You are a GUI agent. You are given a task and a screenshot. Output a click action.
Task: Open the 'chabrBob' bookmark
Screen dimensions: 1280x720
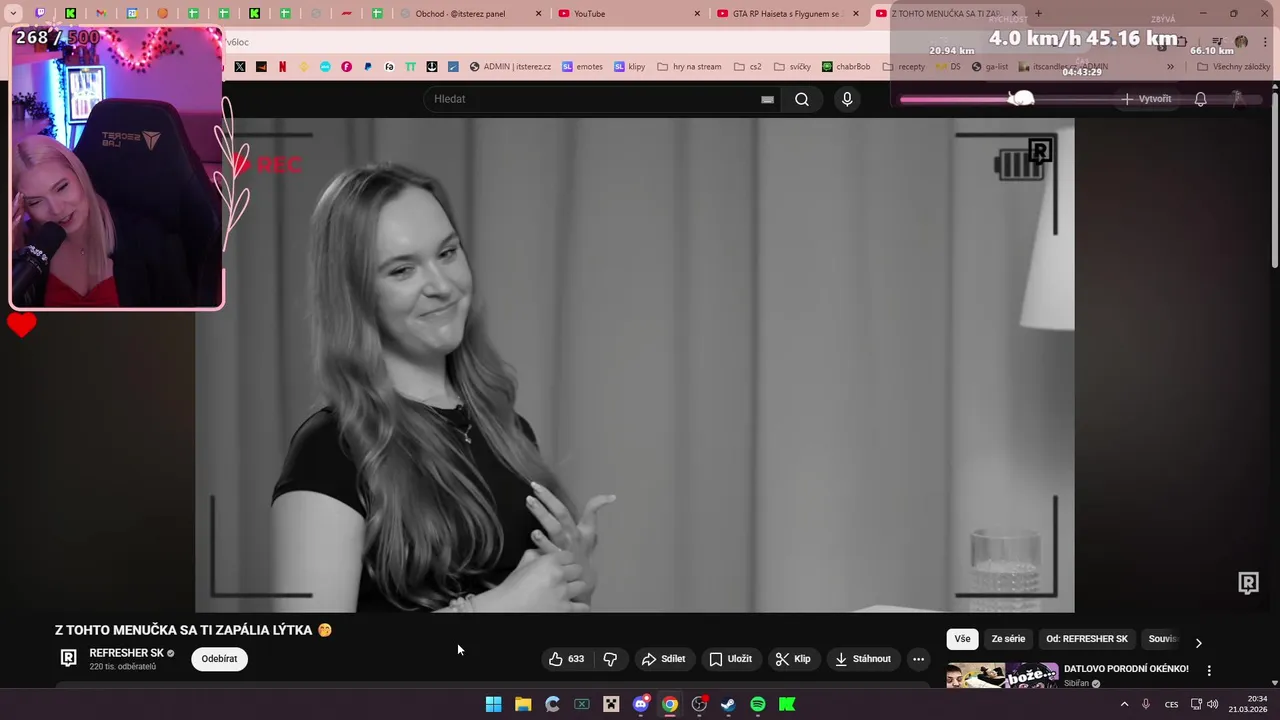tap(846, 67)
